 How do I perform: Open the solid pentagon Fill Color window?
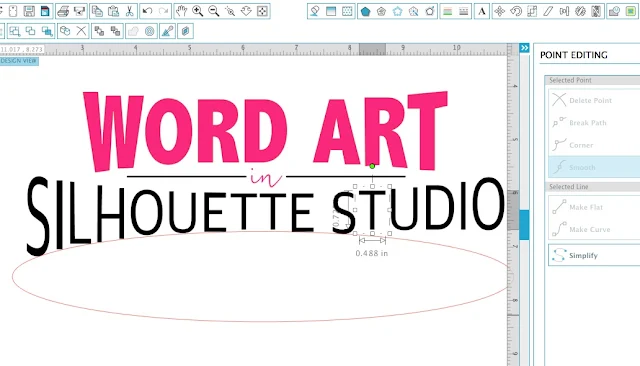(365, 11)
